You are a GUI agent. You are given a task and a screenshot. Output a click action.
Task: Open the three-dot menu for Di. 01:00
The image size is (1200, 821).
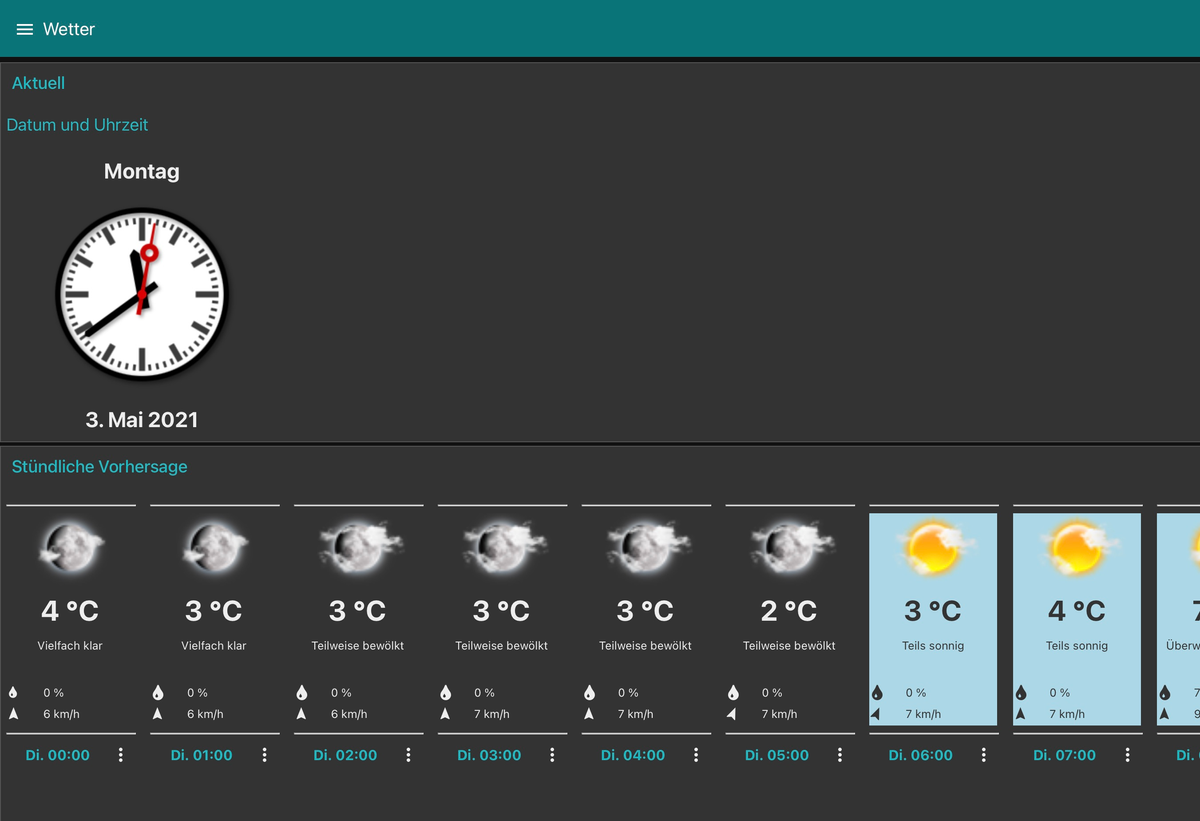(265, 755)
